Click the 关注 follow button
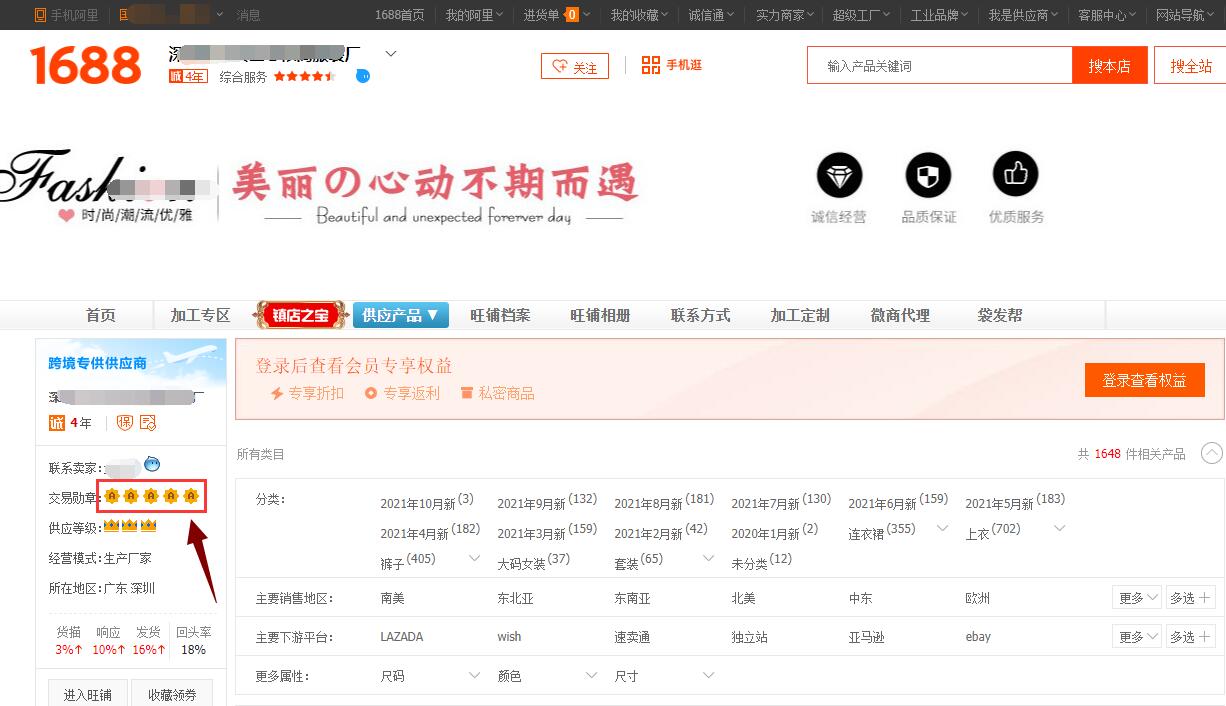Viewport: 1226px width, 706px height. (x=574, y=66)
